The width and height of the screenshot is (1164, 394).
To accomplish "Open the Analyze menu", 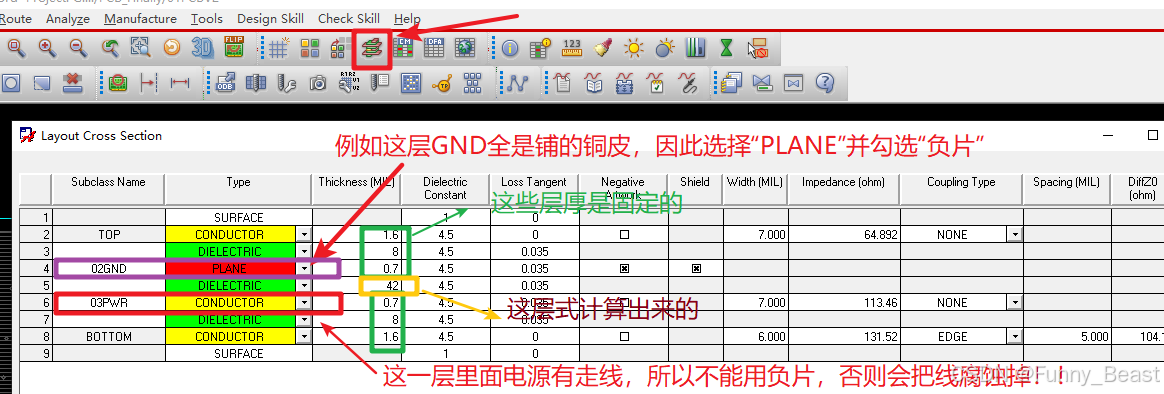I will 68,19.
